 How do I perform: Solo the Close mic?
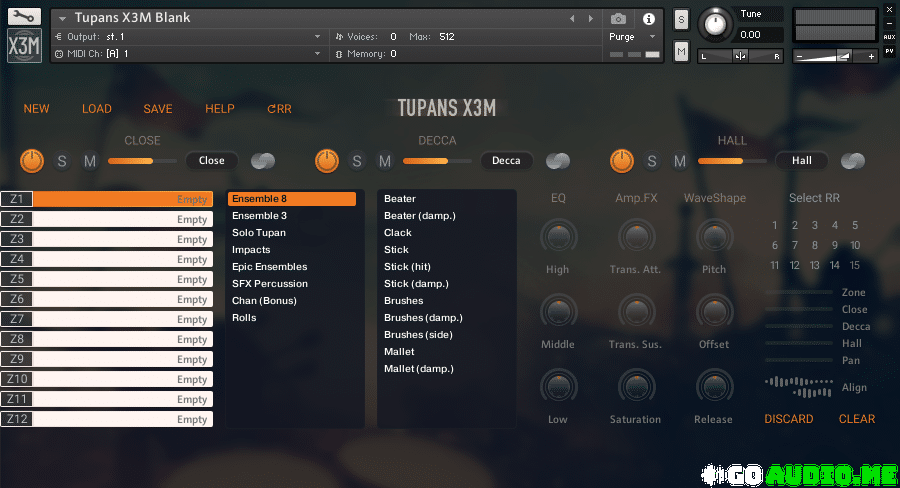click(x=62, y=161)
